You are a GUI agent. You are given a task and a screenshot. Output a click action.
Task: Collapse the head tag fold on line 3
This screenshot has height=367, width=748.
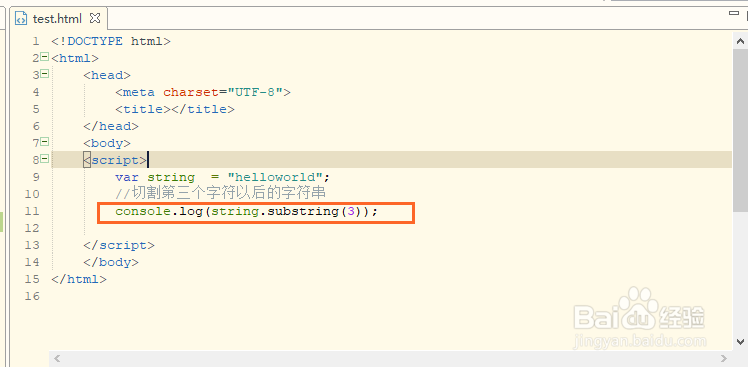[x=44, y=74]
